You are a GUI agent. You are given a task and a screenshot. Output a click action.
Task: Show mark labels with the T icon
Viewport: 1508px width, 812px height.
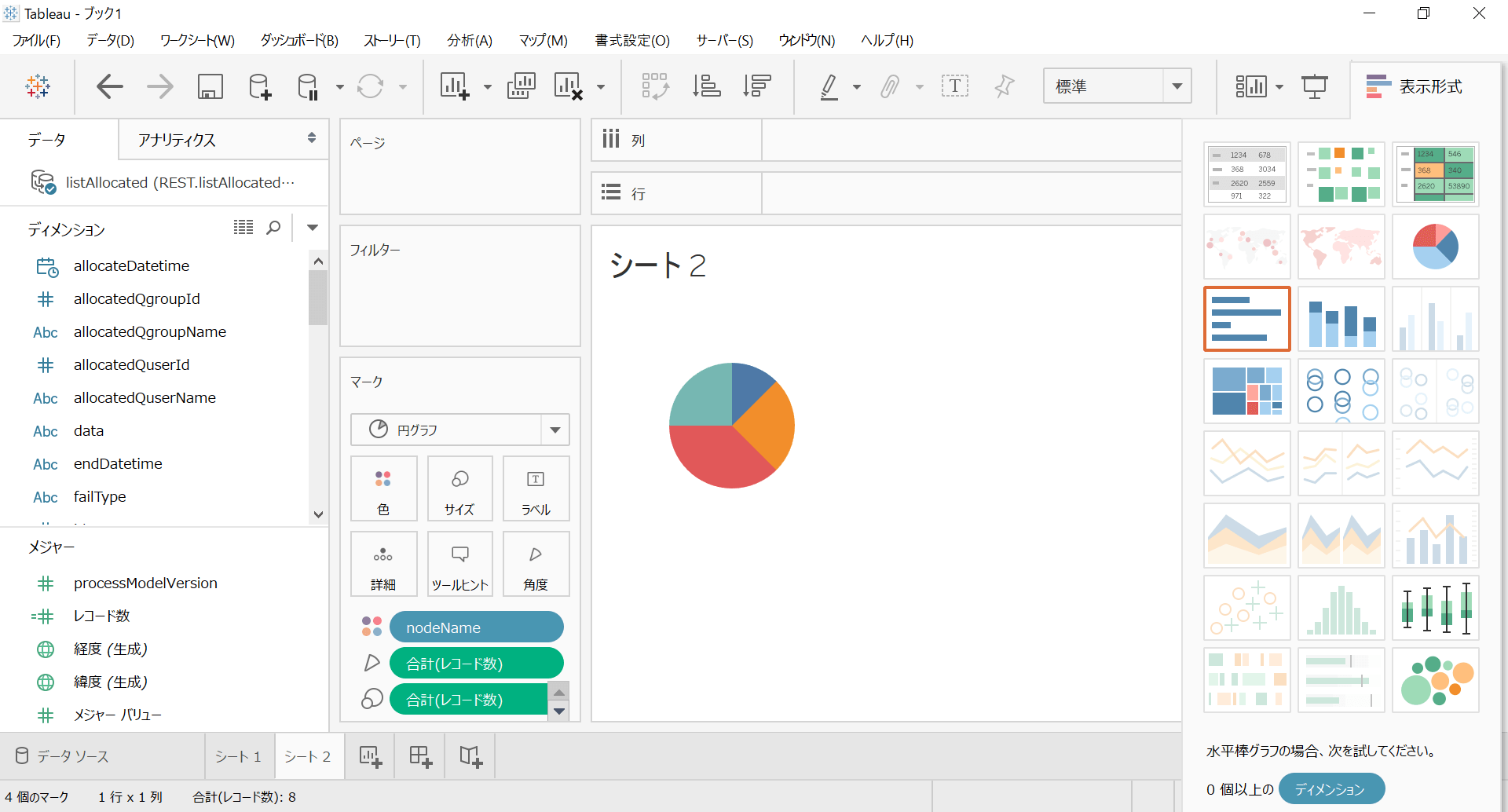tap(955, 86)
